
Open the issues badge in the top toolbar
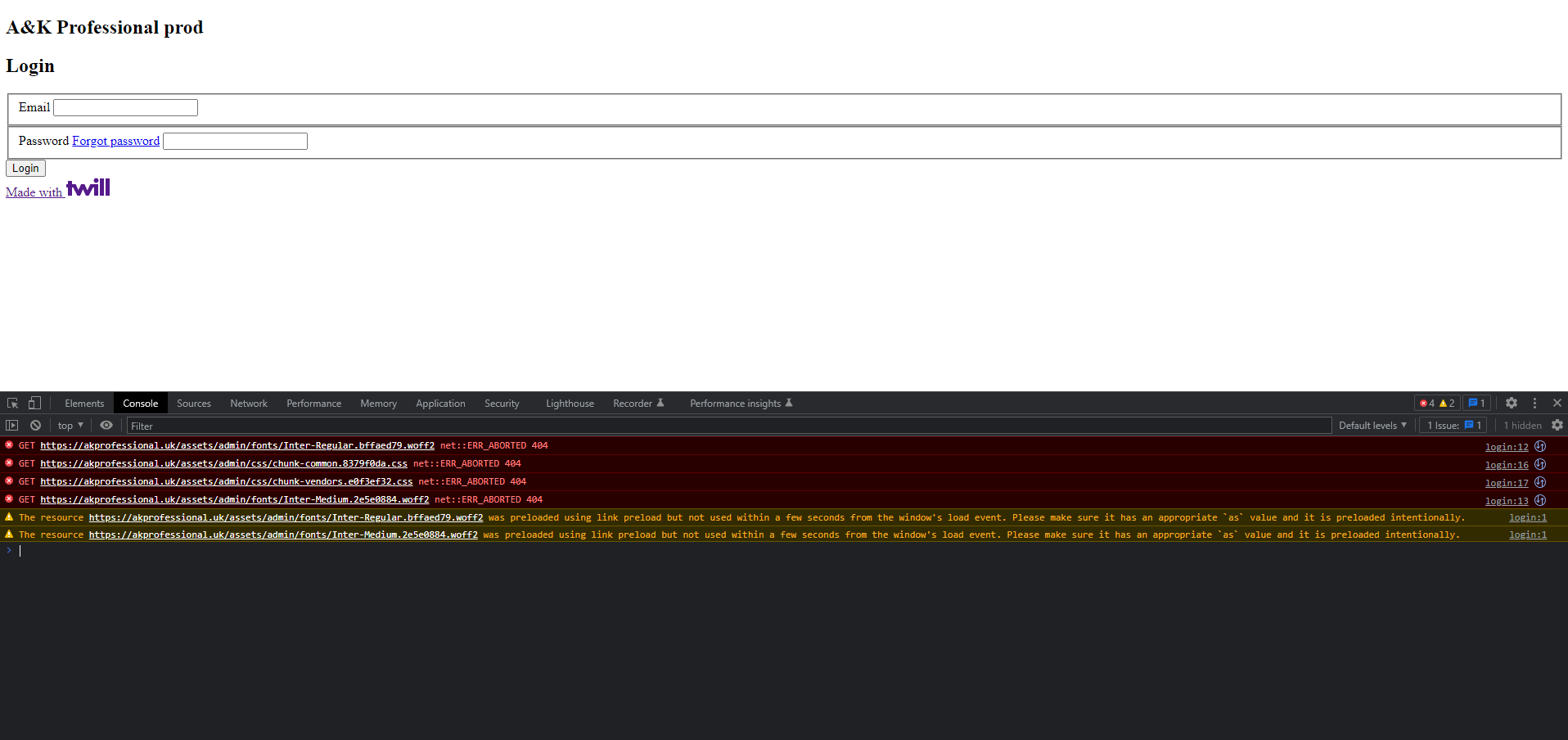(x=1476, y=404)
